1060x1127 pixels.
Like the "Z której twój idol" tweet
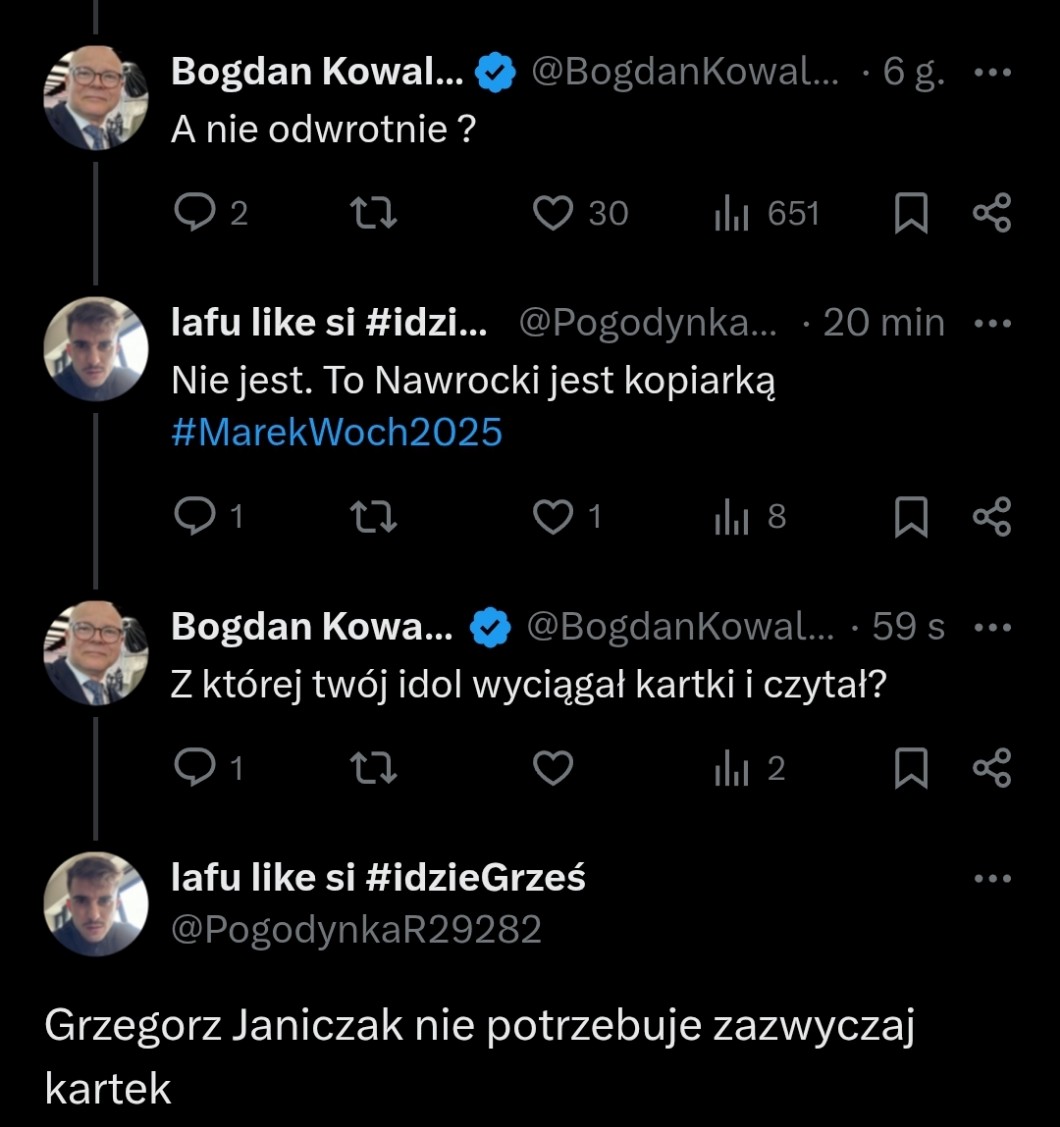coord(552,768)
